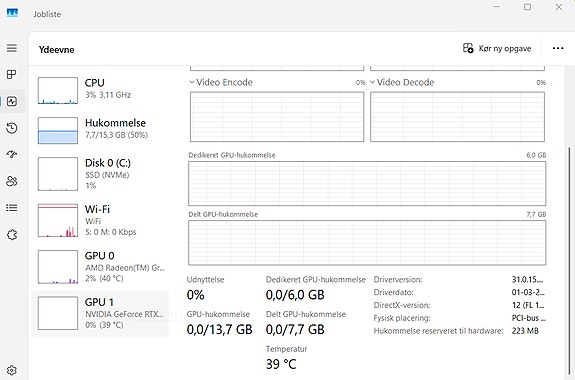Open Settings gear icon in sidebar
575x380 pixels.
tap(12, 370)
